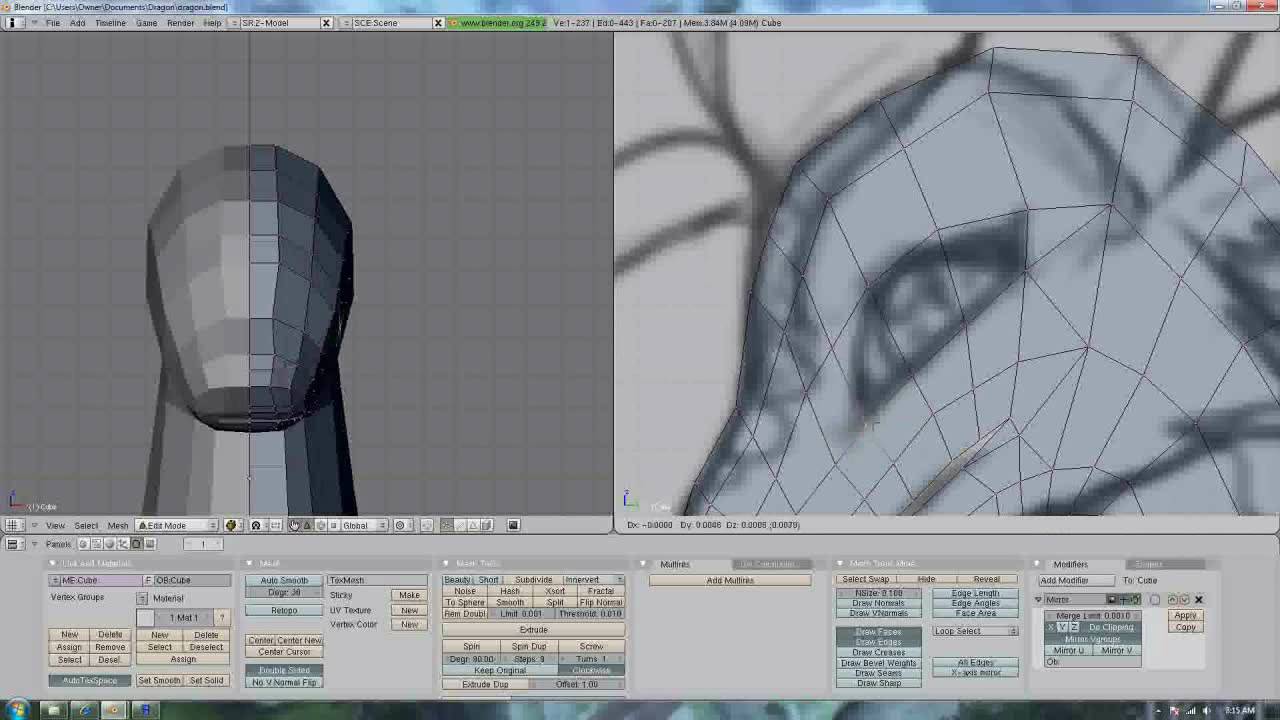Enable Mirror U option
The width and height of the screenshot is (1280, 720).
pos(1068,650)
